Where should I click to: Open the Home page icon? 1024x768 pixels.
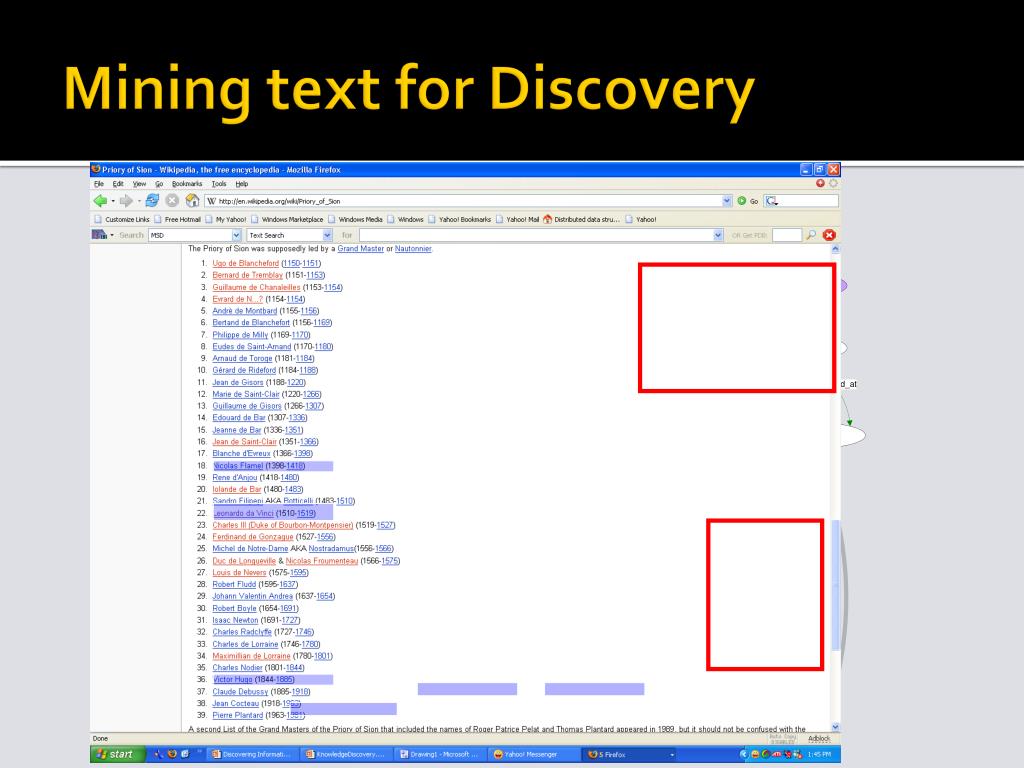pos(192,200)
